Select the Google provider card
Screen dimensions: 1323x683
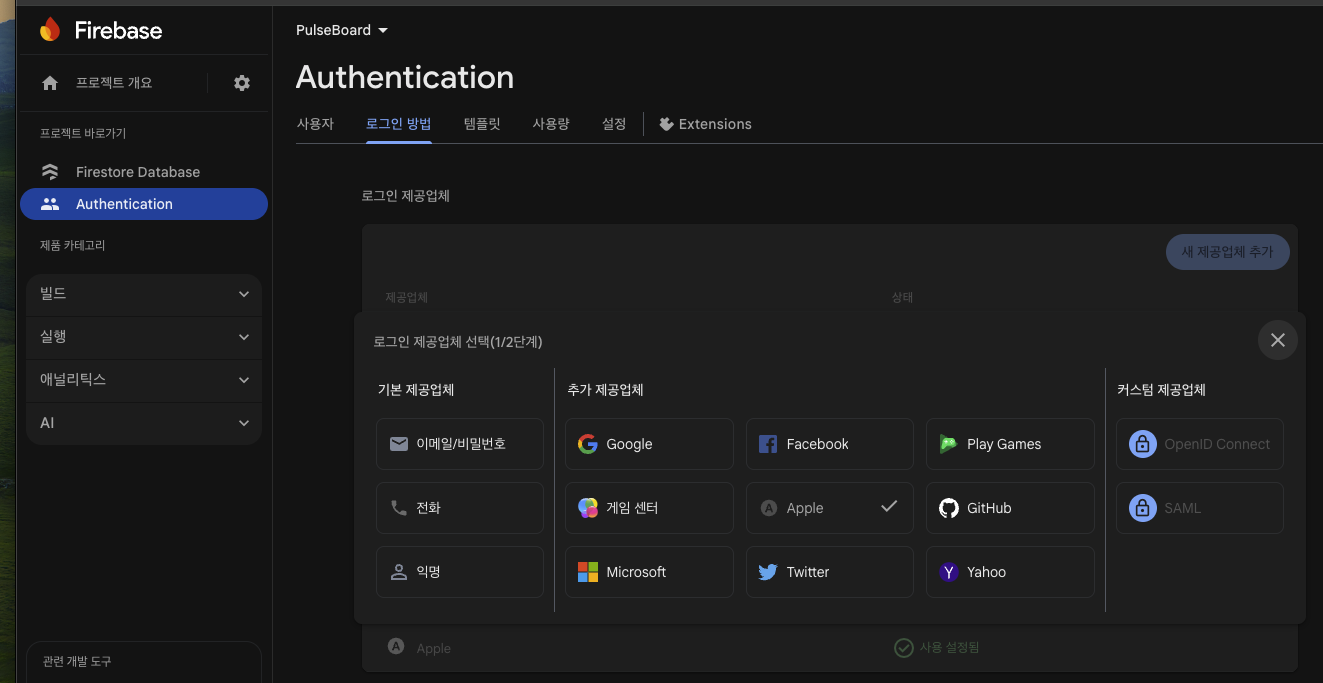[649, 444]
